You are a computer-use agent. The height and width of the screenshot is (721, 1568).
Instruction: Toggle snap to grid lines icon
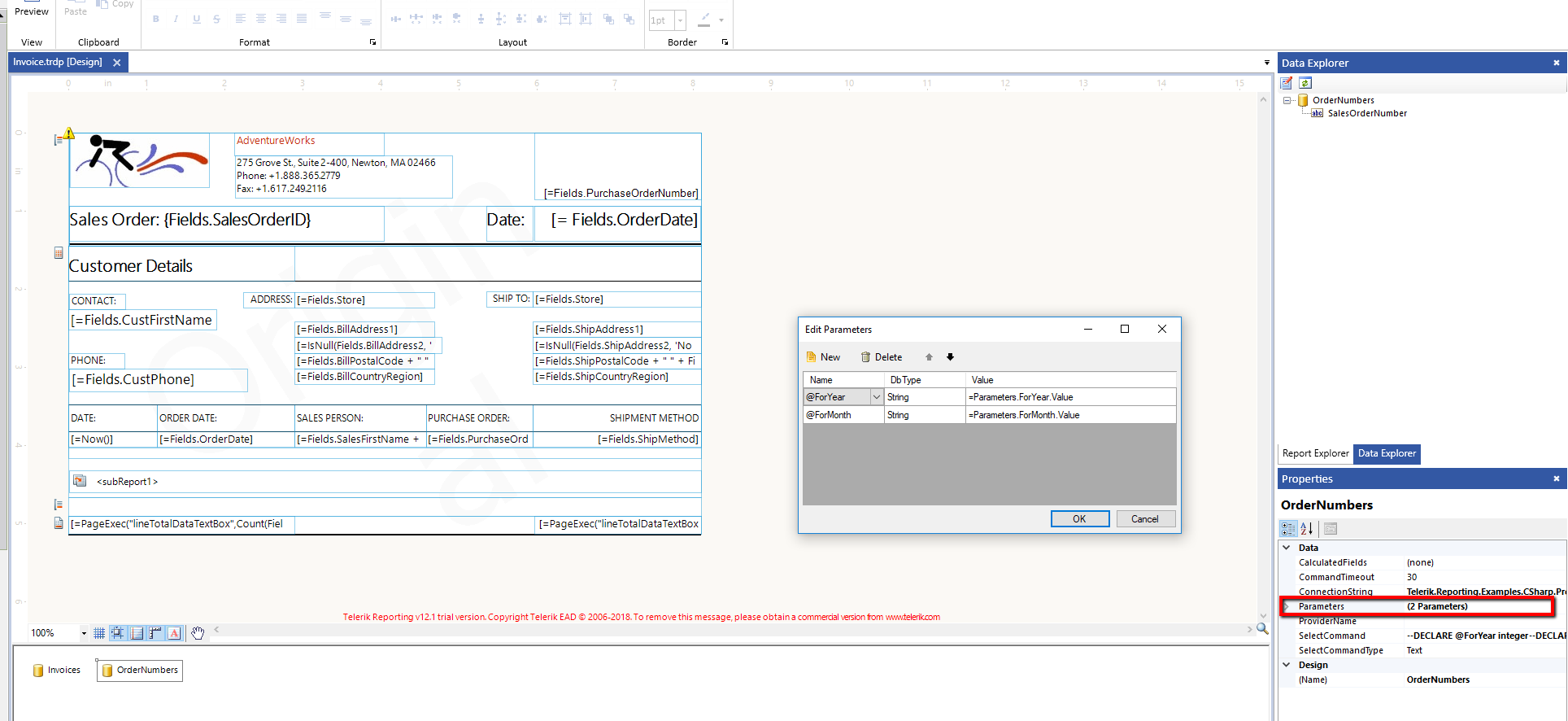point(118,633)
